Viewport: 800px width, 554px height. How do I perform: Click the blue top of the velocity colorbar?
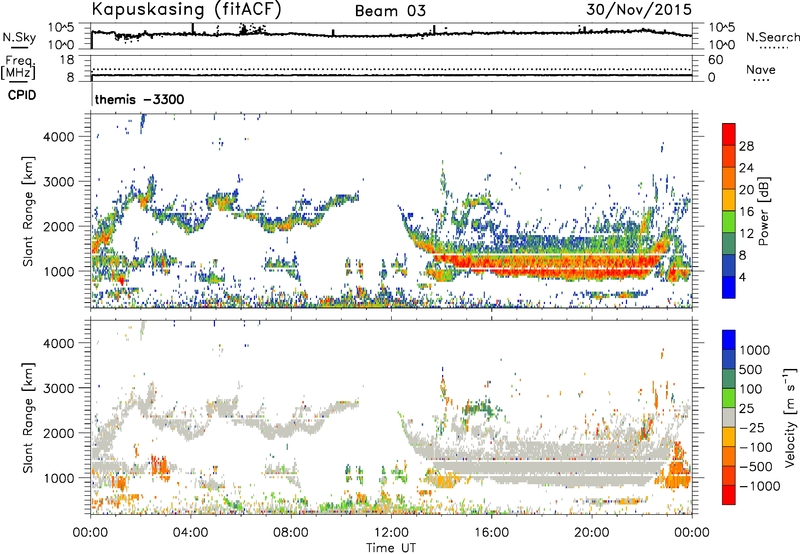[x=729, y=340]
